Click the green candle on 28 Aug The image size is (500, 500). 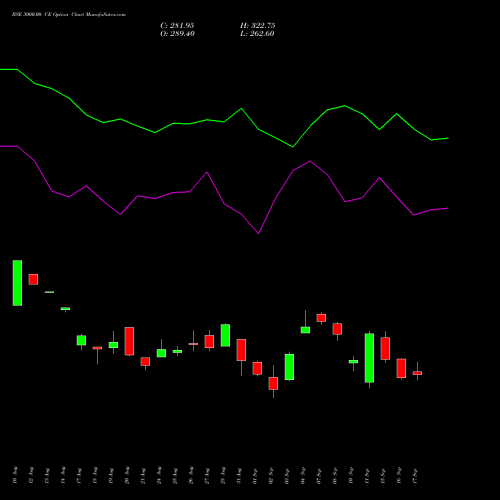pos(225,335)
